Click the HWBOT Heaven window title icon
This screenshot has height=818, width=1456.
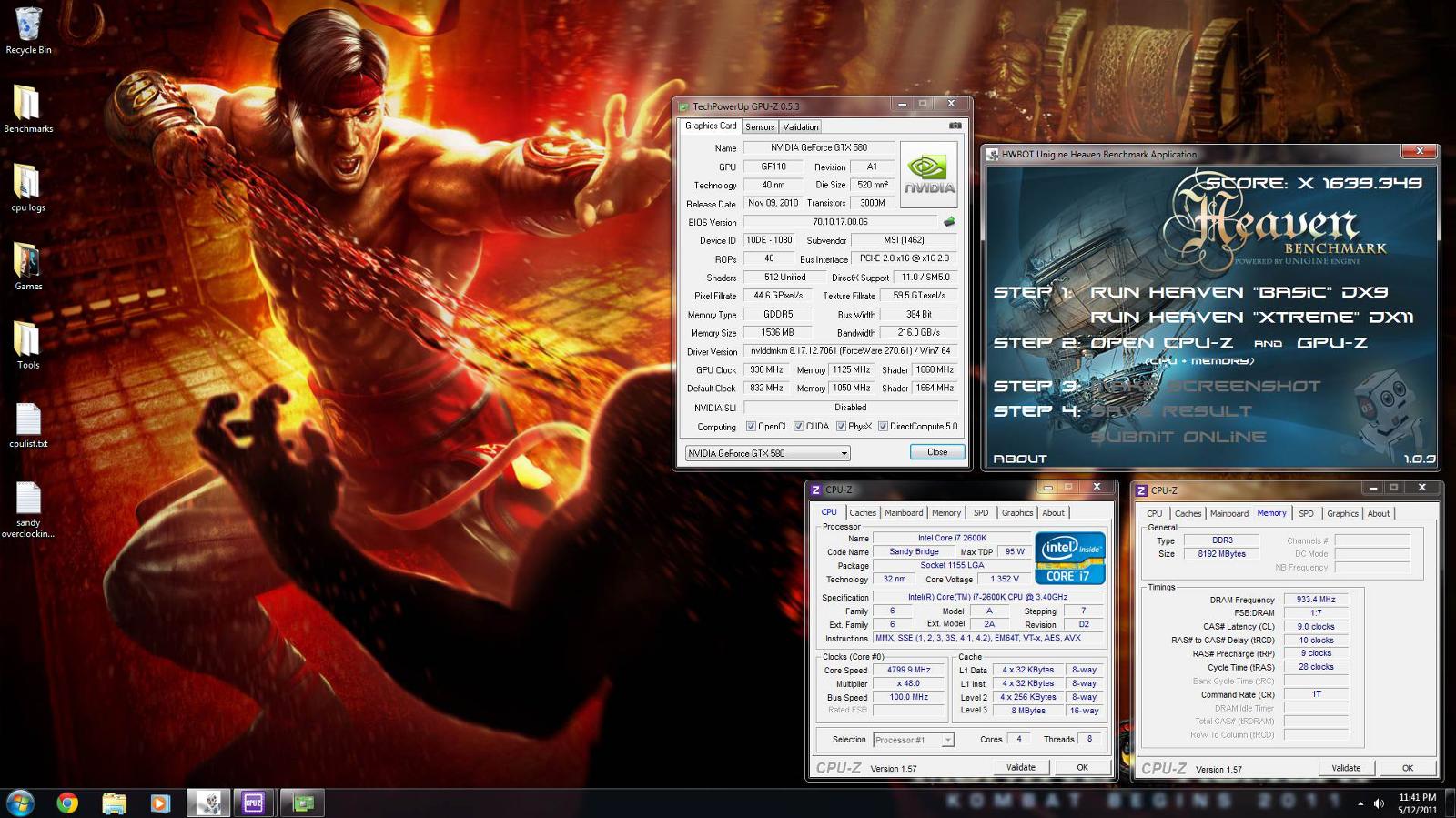click(x=994, y=154)
